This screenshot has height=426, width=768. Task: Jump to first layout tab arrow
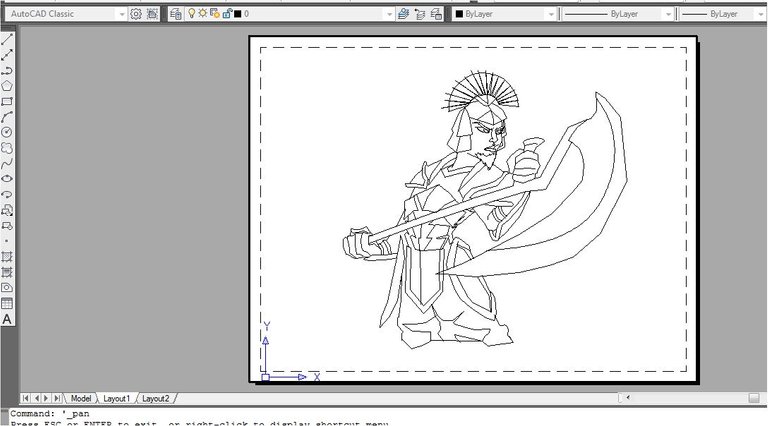tap(26, 399)
